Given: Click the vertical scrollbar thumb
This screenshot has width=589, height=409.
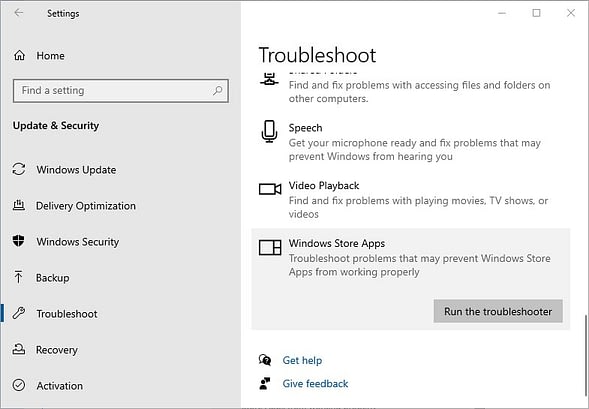Looking at the screenshot, I should point(586,355).
